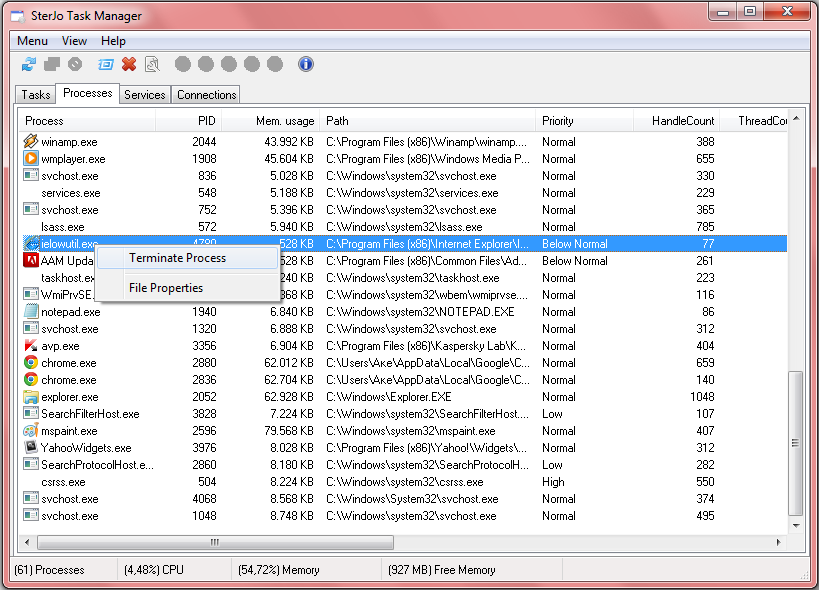Click memory usage value 79.568 KB
Viewport: 819px width, 590px height.
click(x=288, y=431)
